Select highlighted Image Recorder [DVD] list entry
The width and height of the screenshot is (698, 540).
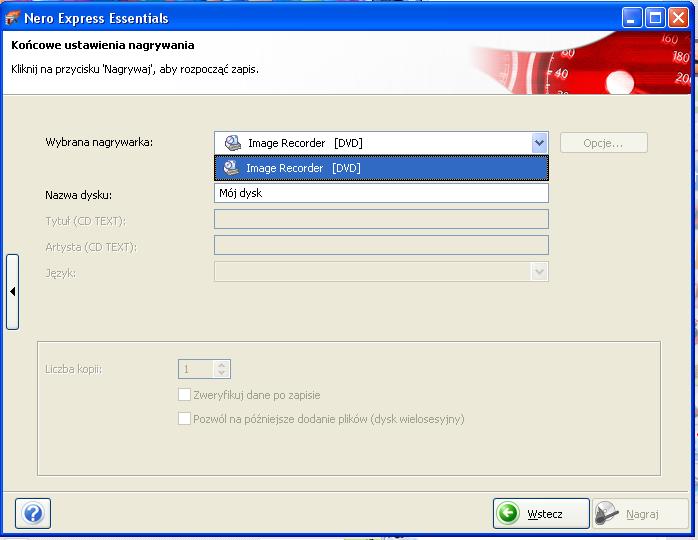click(381, 168)
